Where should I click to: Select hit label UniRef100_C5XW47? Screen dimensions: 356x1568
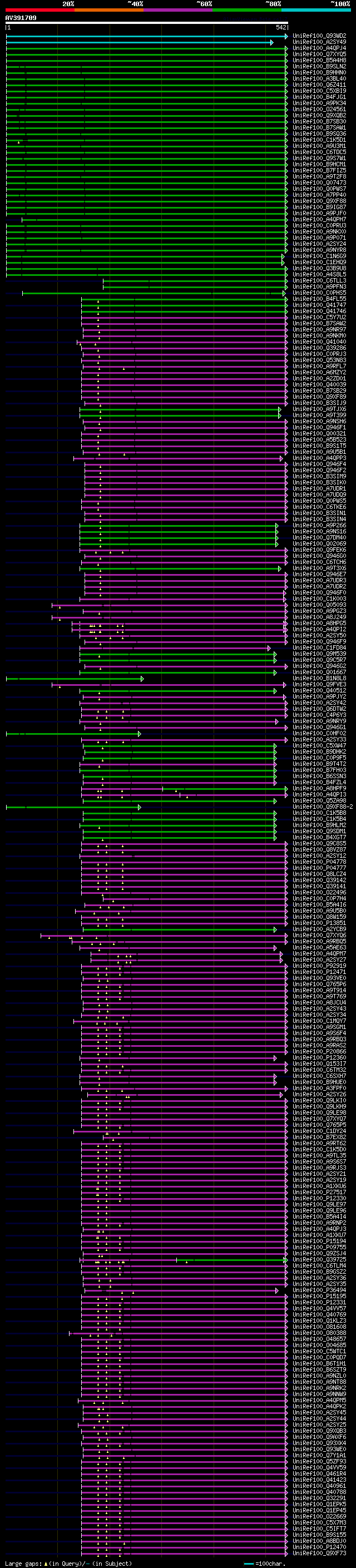[319, 746]
